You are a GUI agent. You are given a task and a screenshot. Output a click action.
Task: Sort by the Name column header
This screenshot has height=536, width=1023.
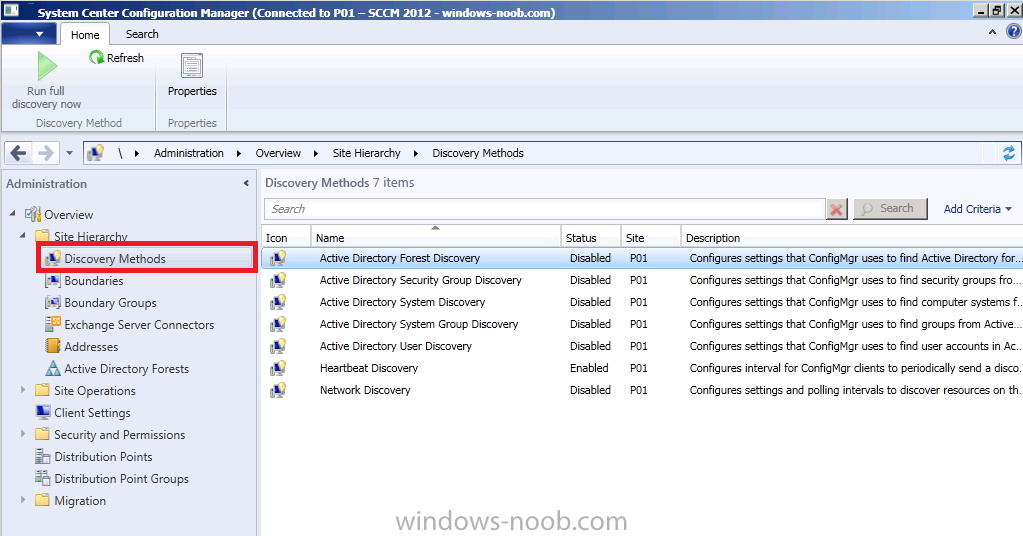pos(435,236)
